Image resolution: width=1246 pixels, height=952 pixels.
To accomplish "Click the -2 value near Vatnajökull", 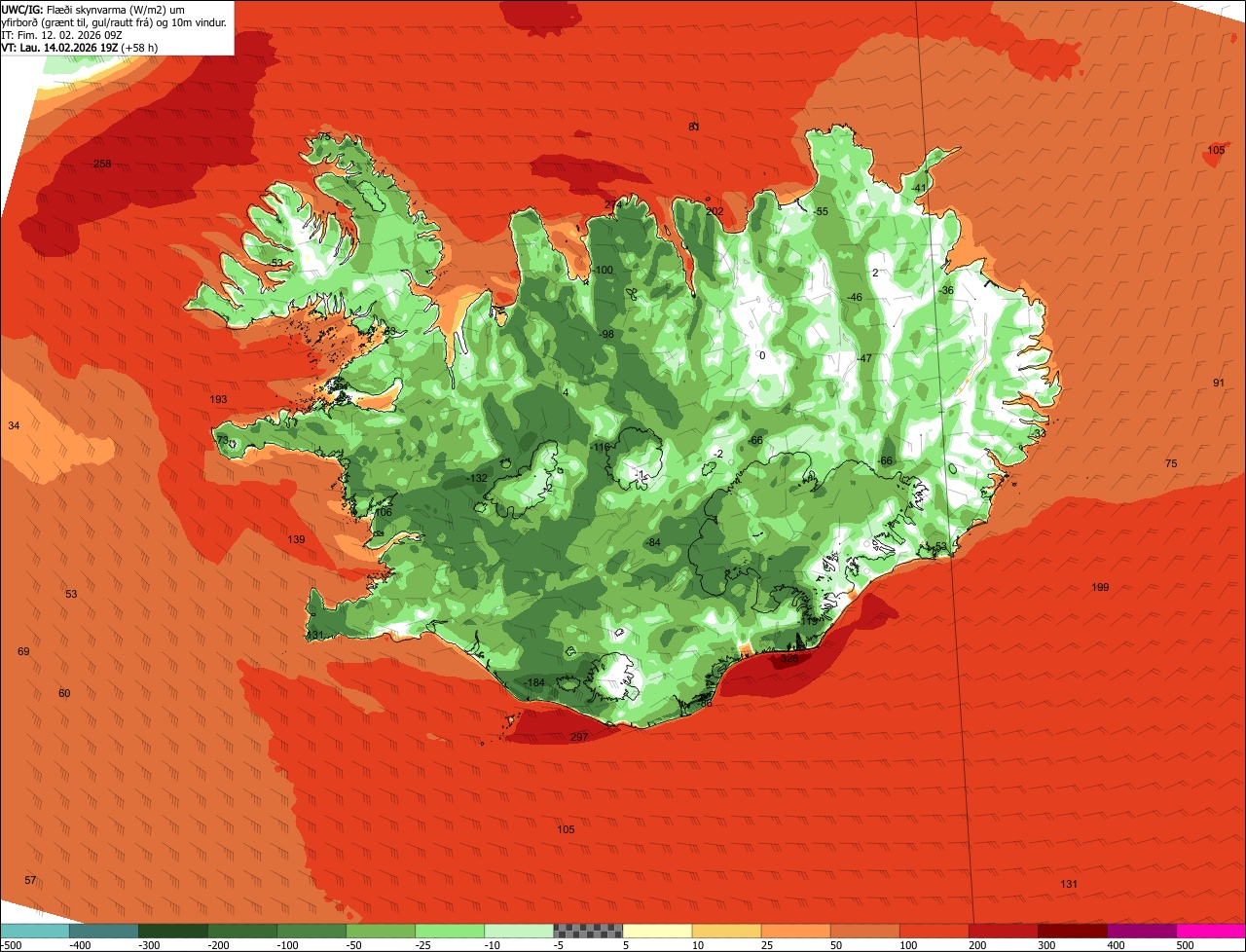I will (x=717, y=454).
